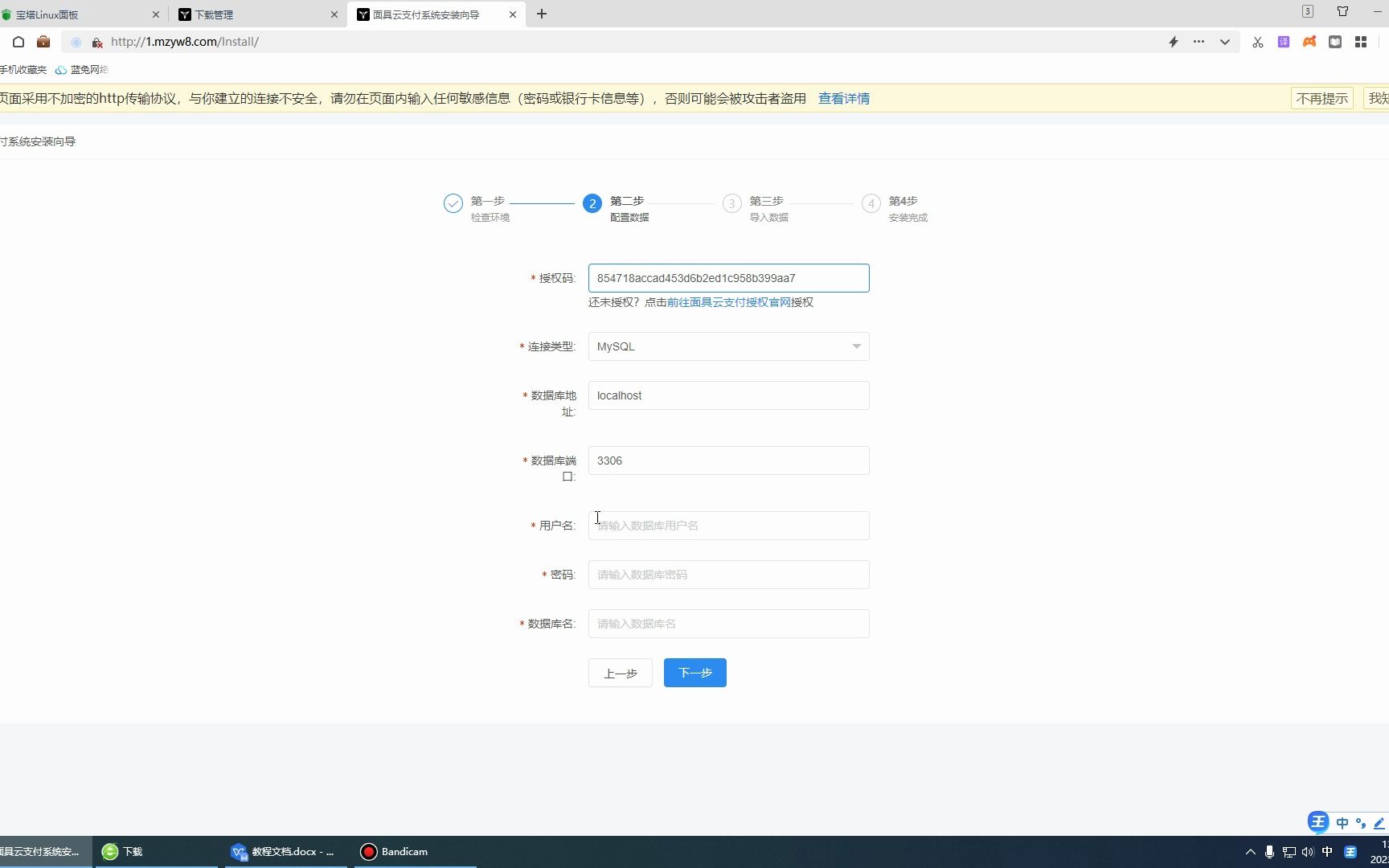The width and height of the screenshot is (1389, 868).
Task: Click the 查看详情 link in warning bar
Action: pyautogui.click(x=843, y=99)
